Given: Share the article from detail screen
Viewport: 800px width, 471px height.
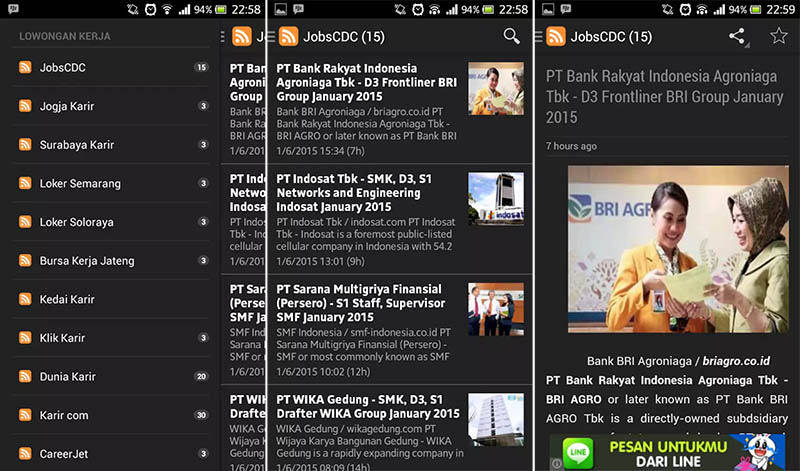Looking at the screenshot, I should pos(737,36).
